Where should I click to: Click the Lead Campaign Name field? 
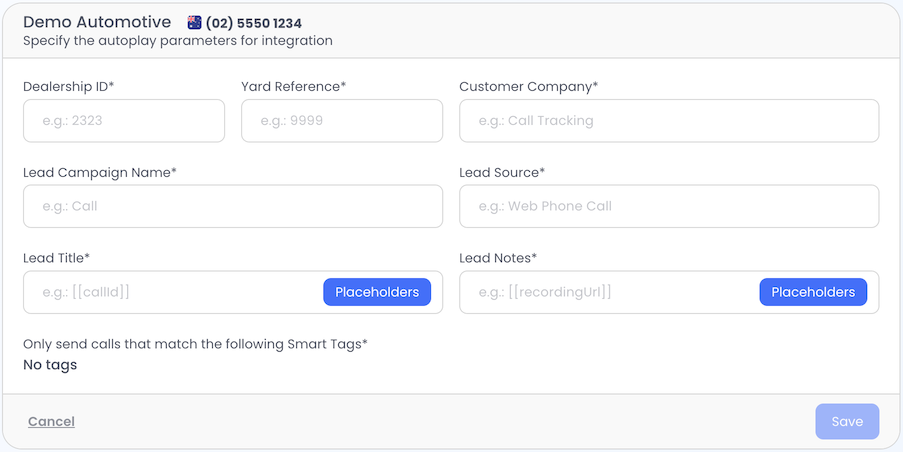tap(233, 206)
